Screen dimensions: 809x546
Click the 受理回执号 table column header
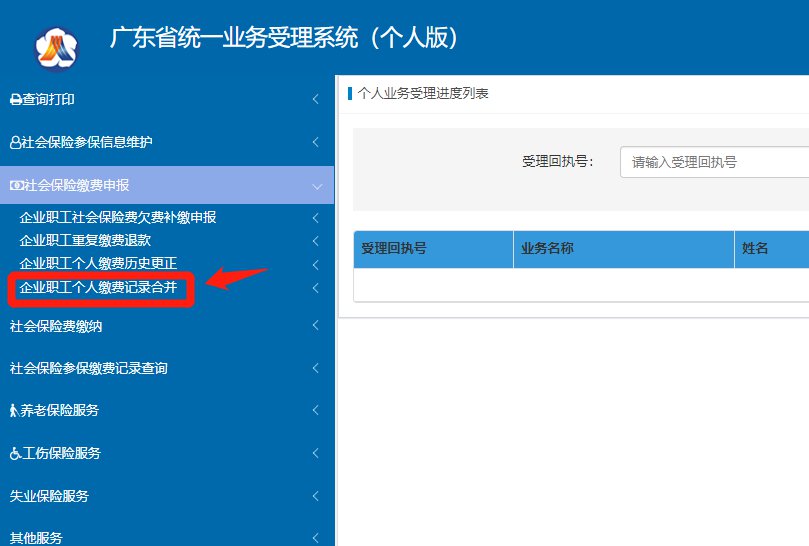(x=433, y=249)
